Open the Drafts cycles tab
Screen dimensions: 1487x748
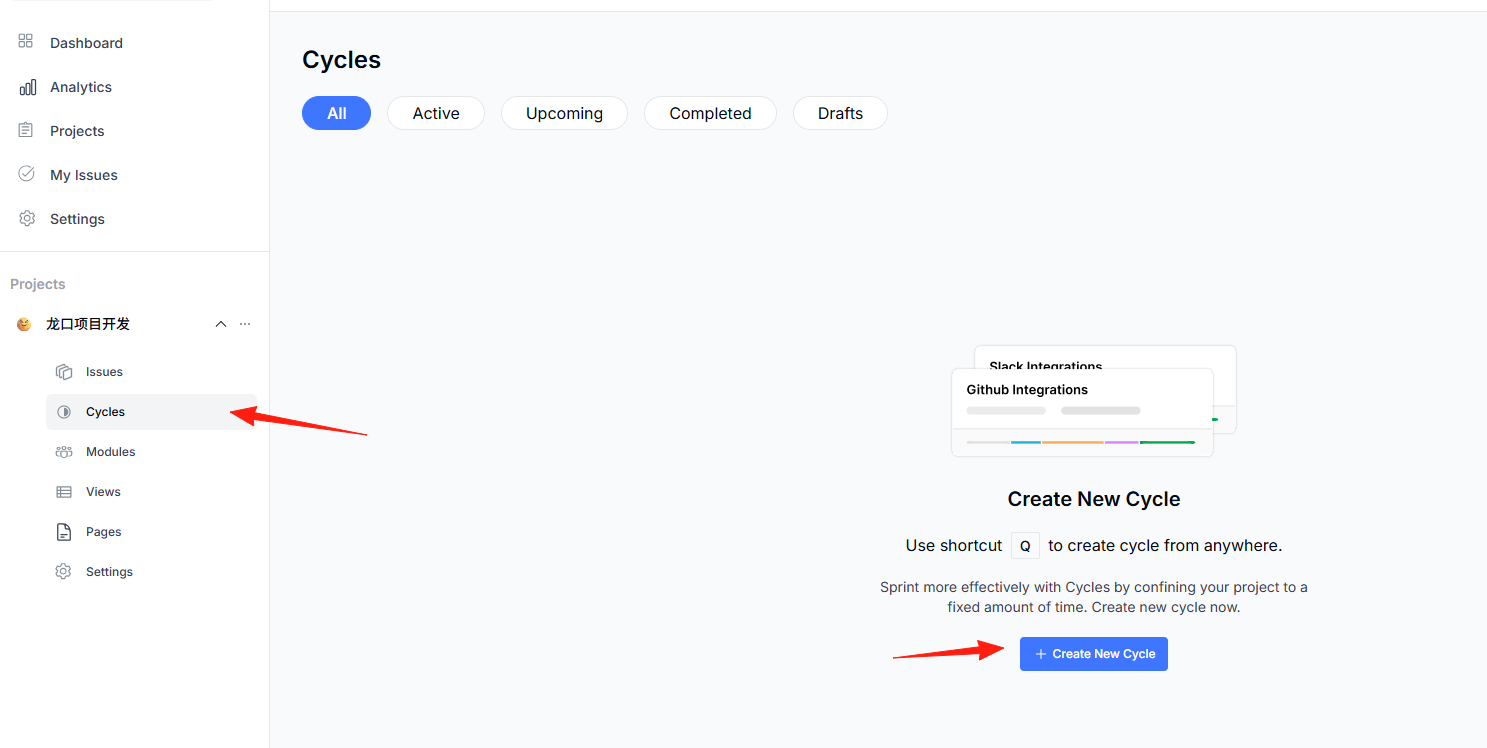[x=840, y=113]
